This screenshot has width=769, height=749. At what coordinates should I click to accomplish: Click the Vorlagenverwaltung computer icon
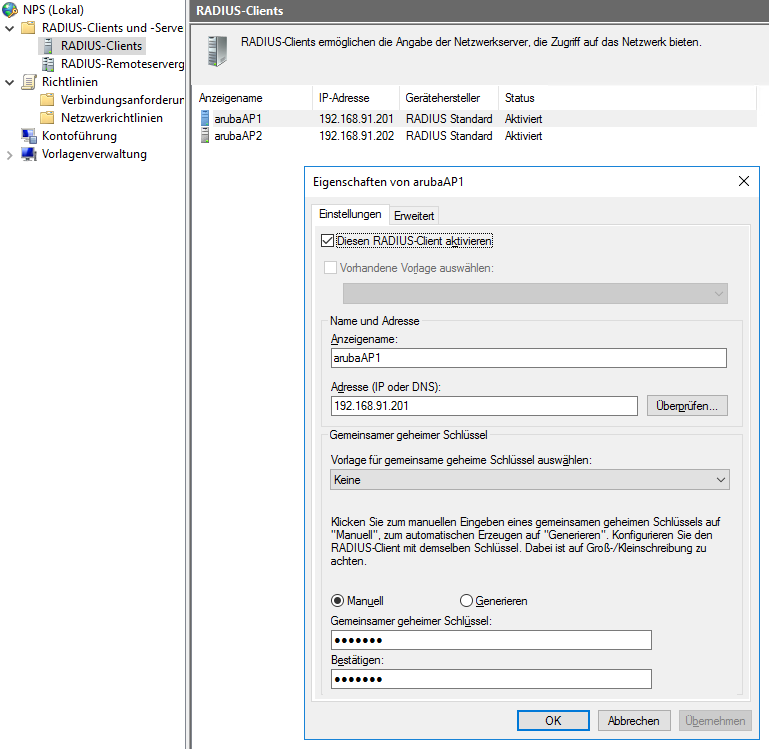pos(29,154)
